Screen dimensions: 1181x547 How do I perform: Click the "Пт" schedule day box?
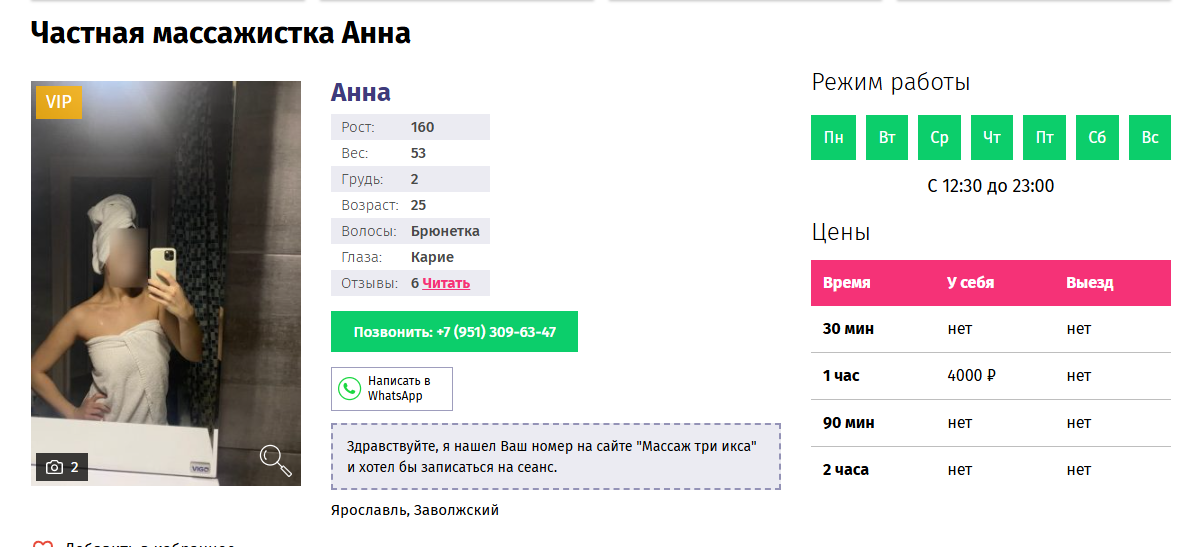tap(1045, 138)
